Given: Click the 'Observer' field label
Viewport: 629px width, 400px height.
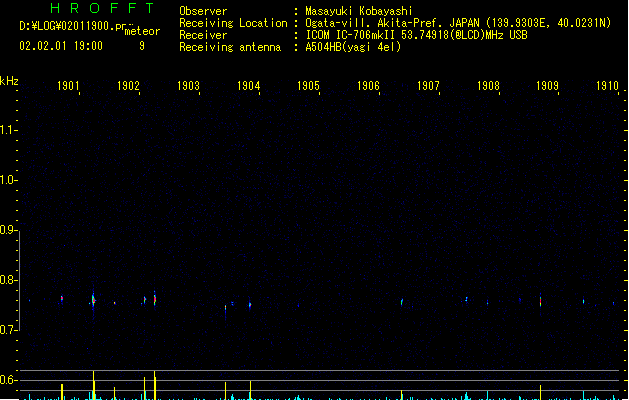Looking at the screenshot, I should point(203,11).
